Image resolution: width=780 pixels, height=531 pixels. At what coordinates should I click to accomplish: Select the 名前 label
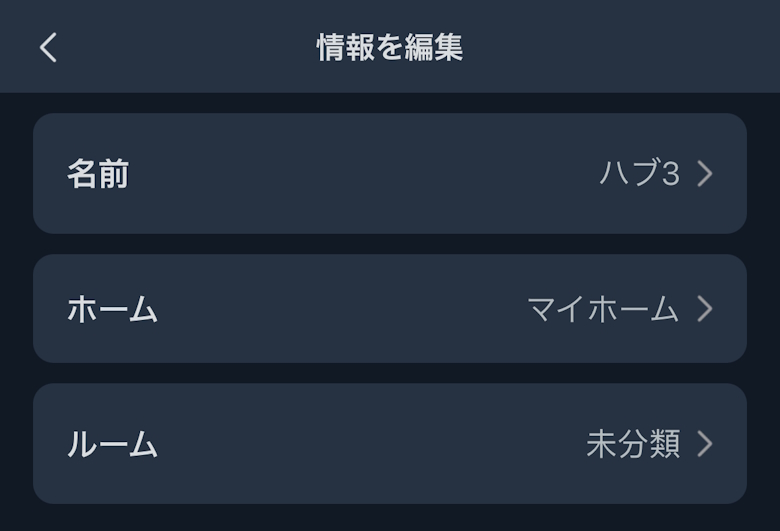click(98, 174)
